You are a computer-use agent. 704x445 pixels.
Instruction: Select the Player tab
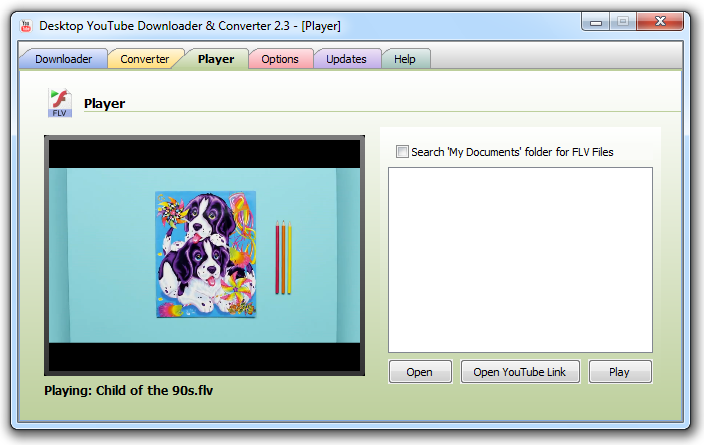216,59
